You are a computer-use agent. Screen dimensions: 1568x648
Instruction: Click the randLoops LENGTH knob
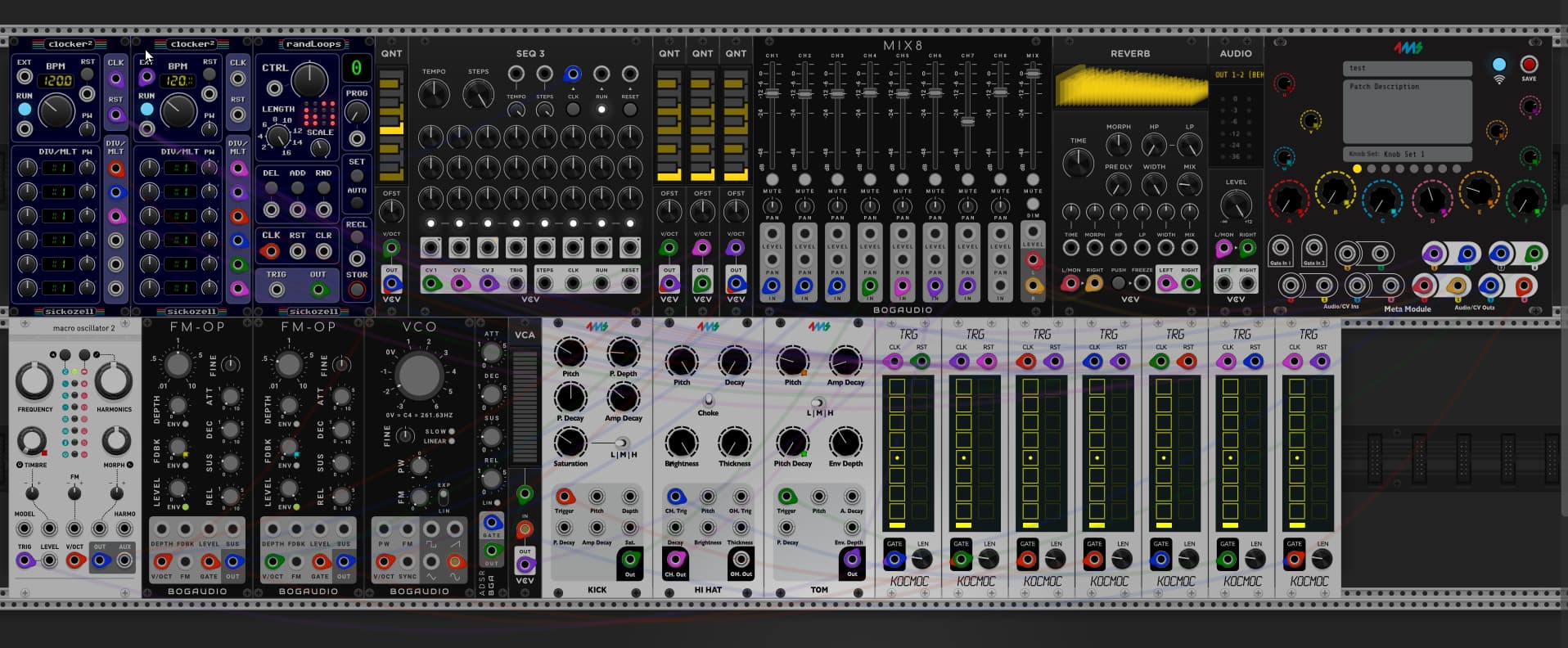click(278, 135)
